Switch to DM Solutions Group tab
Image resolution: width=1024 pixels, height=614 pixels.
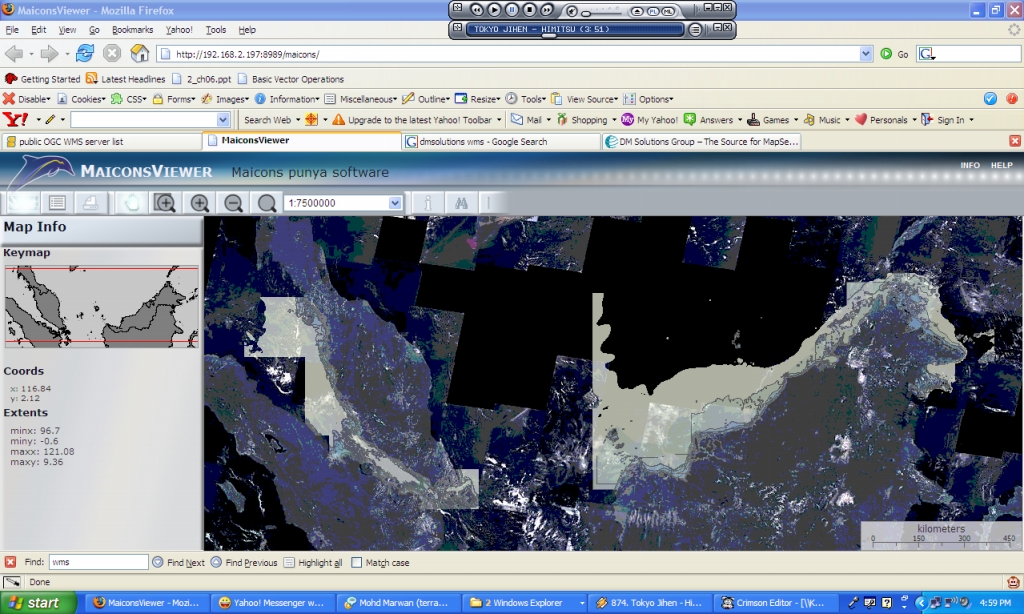tap(701, 141)
